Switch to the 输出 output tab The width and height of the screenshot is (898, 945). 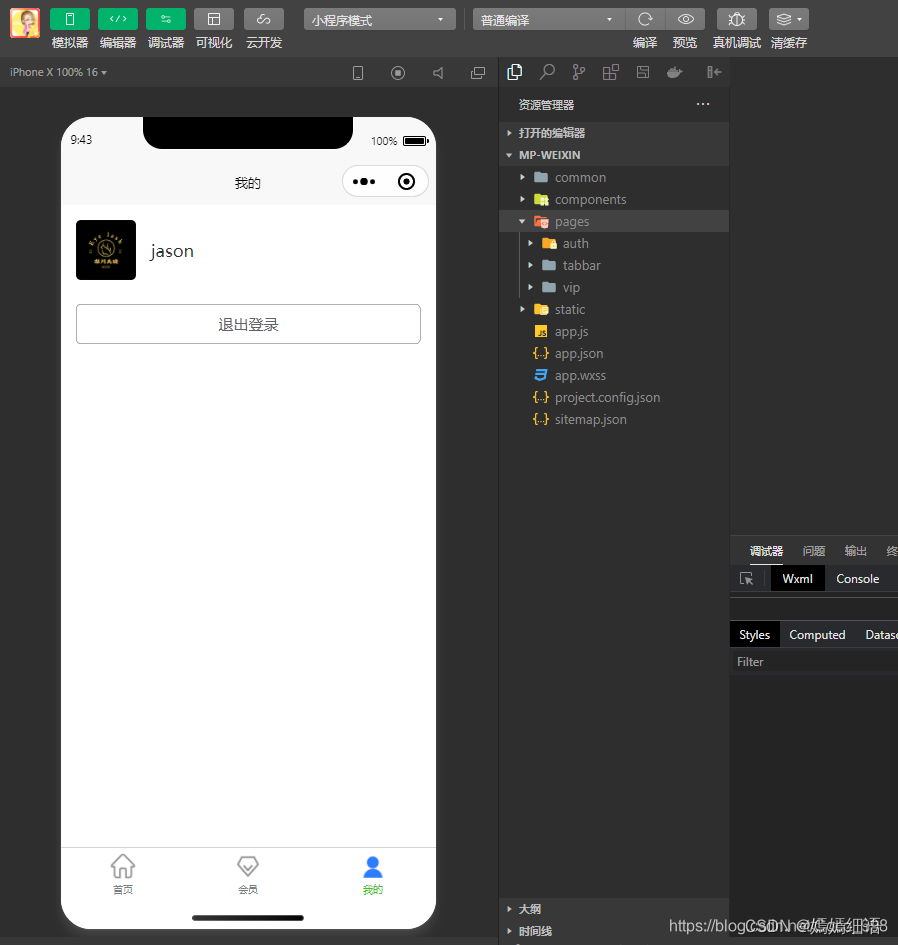coord(855,551)
